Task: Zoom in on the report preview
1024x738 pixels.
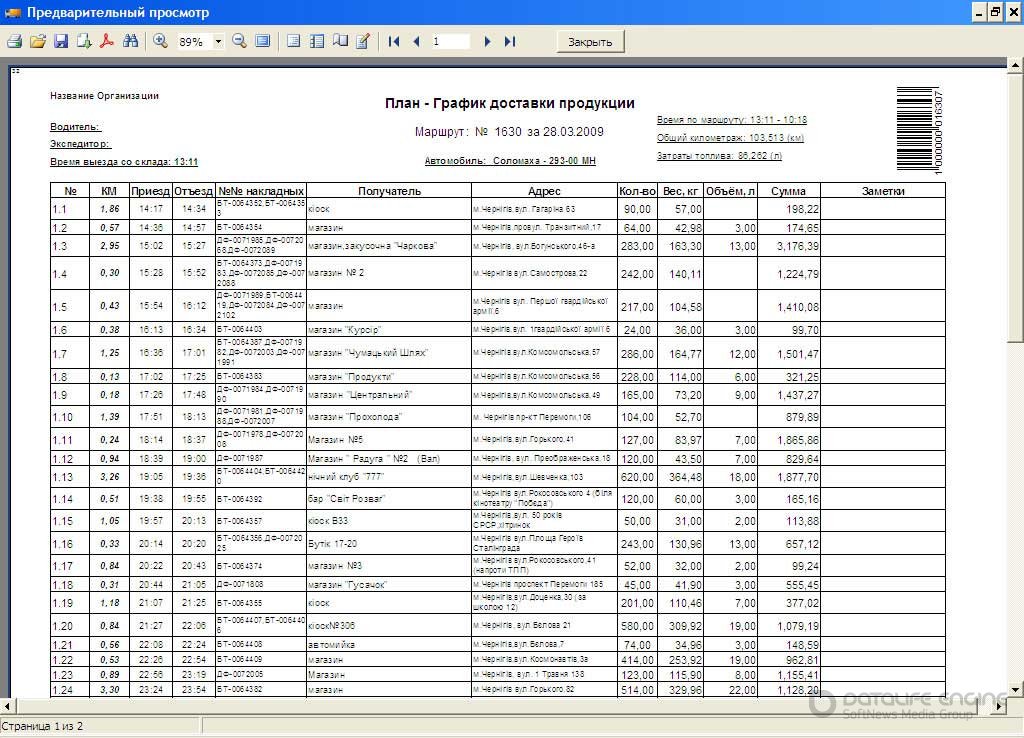Action: pos(160,41)
